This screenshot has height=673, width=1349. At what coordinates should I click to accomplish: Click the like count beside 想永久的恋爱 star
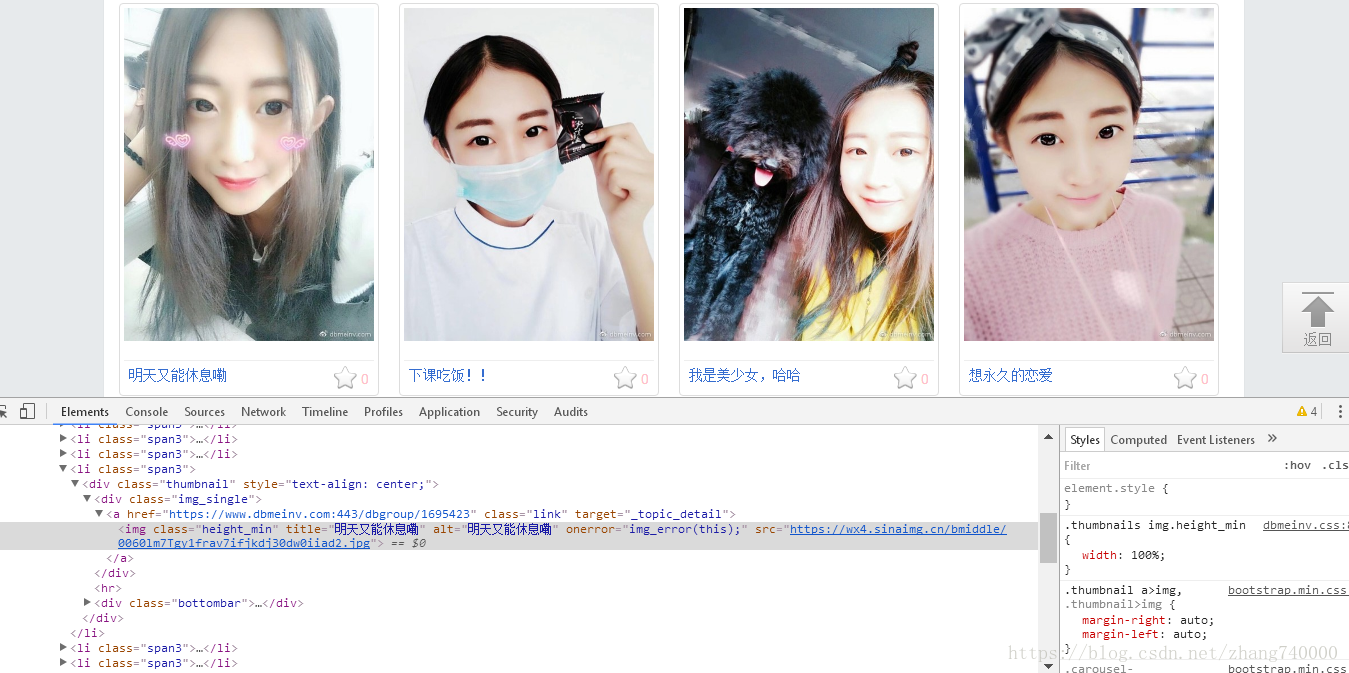tap(1205, 379)
